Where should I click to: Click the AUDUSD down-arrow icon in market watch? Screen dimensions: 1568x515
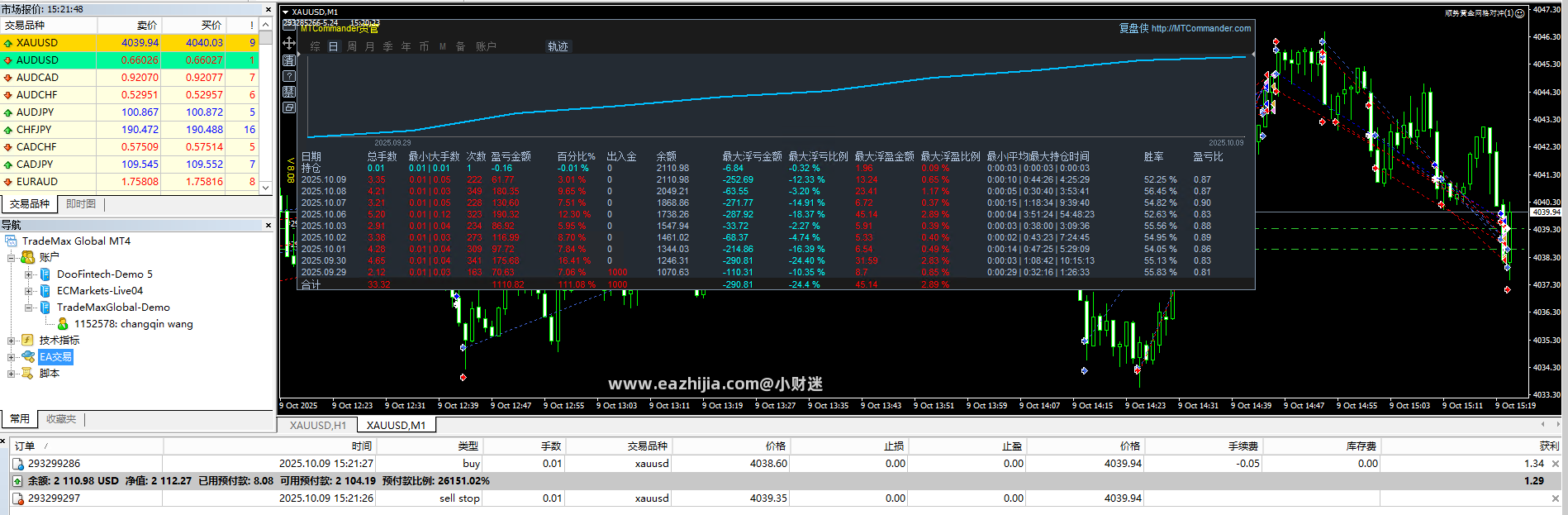tap(8, 60)
